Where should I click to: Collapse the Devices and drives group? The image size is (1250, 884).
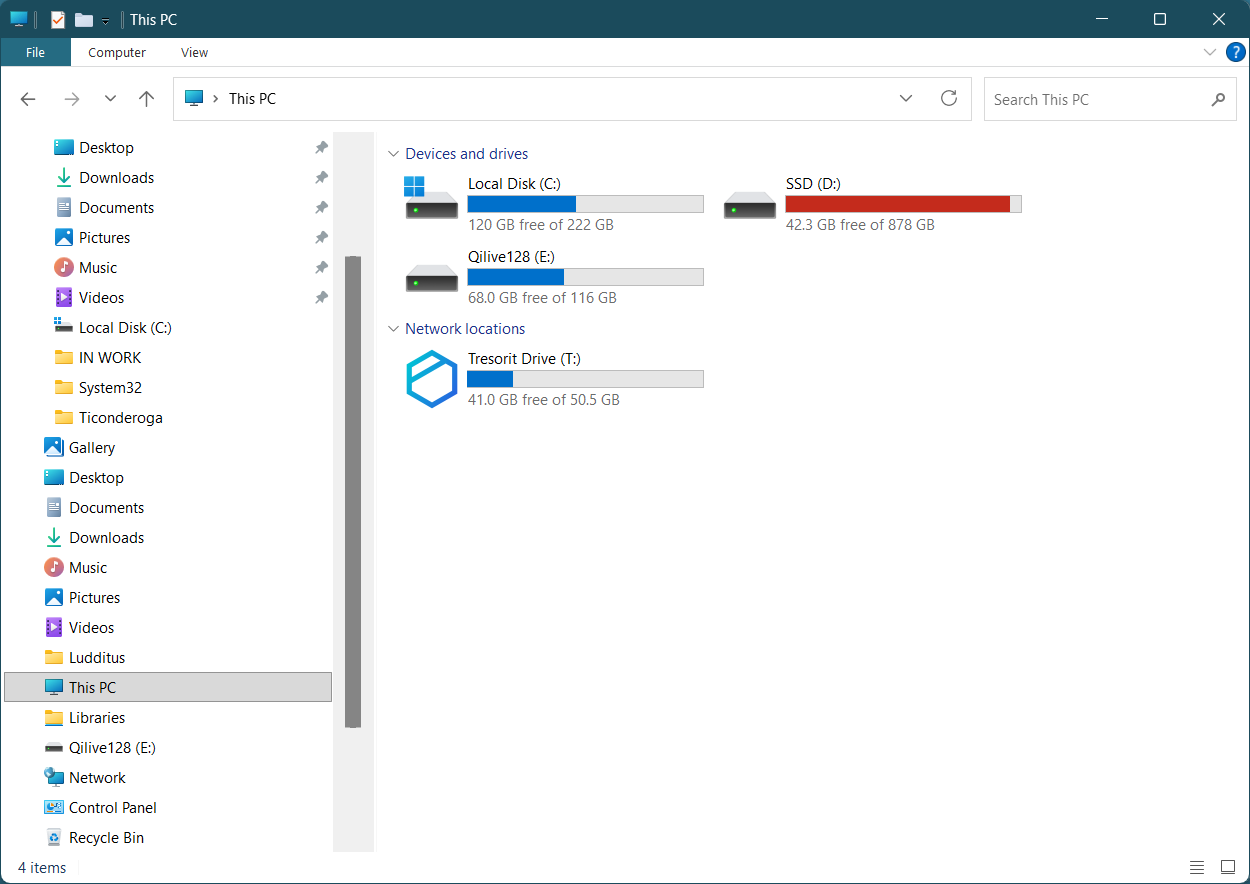(393, 154)
